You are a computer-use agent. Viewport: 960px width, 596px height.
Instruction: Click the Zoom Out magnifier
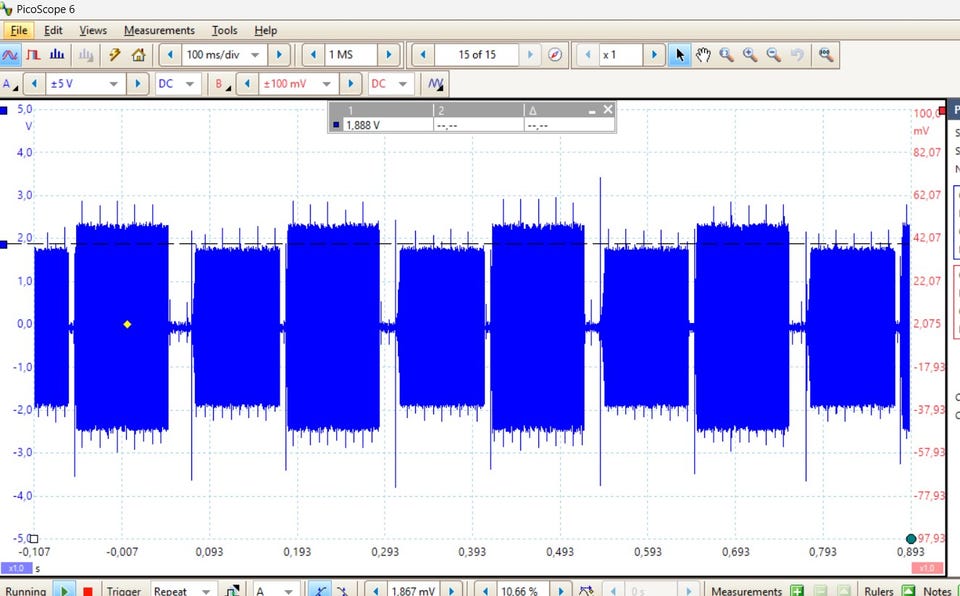pos(772,55)
